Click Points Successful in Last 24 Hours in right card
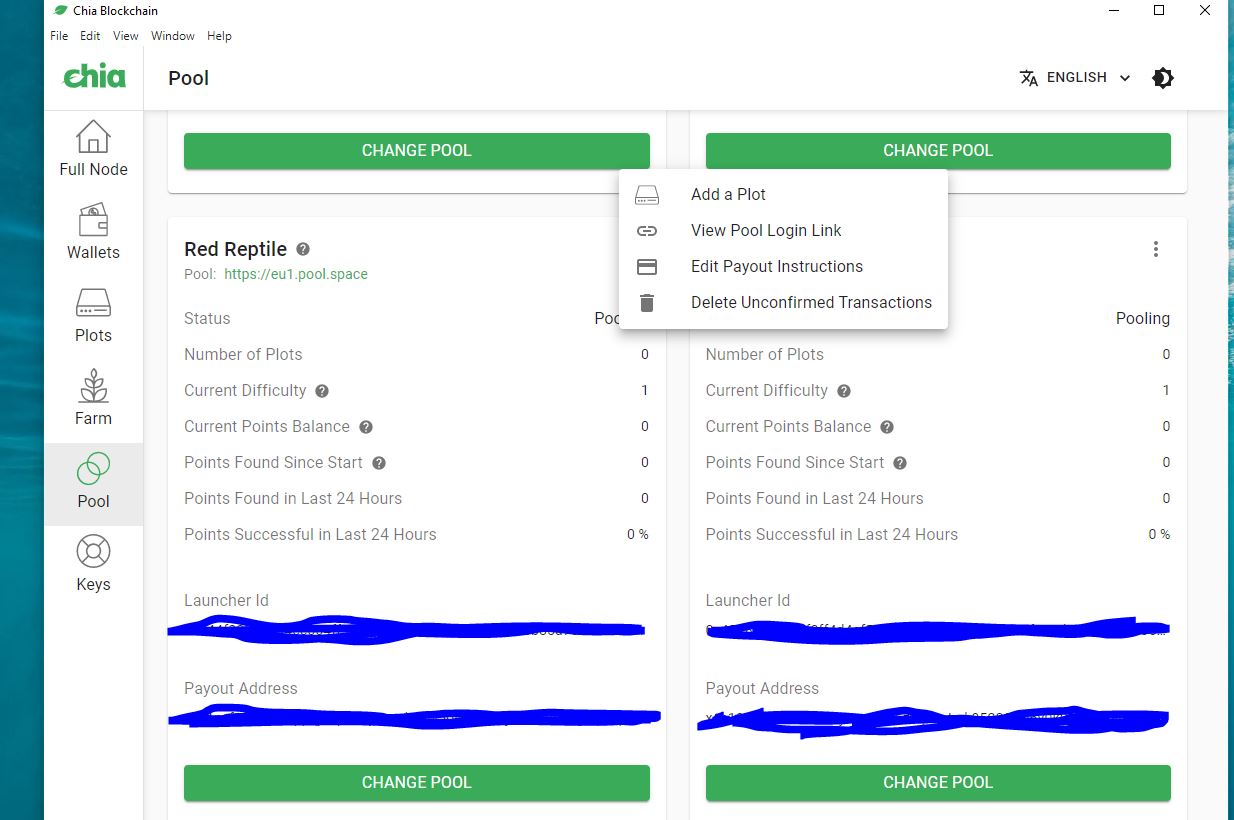1234x820 pixels. click(x=832, y=534)
